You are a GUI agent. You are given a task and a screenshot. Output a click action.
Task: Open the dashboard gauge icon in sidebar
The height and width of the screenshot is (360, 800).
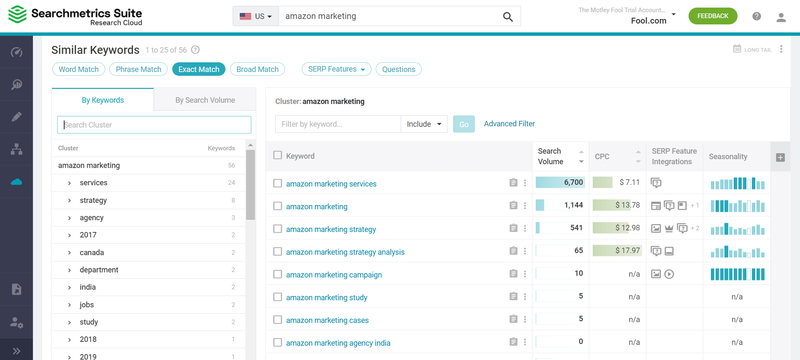pyautogui.click(x=16, y=52)
